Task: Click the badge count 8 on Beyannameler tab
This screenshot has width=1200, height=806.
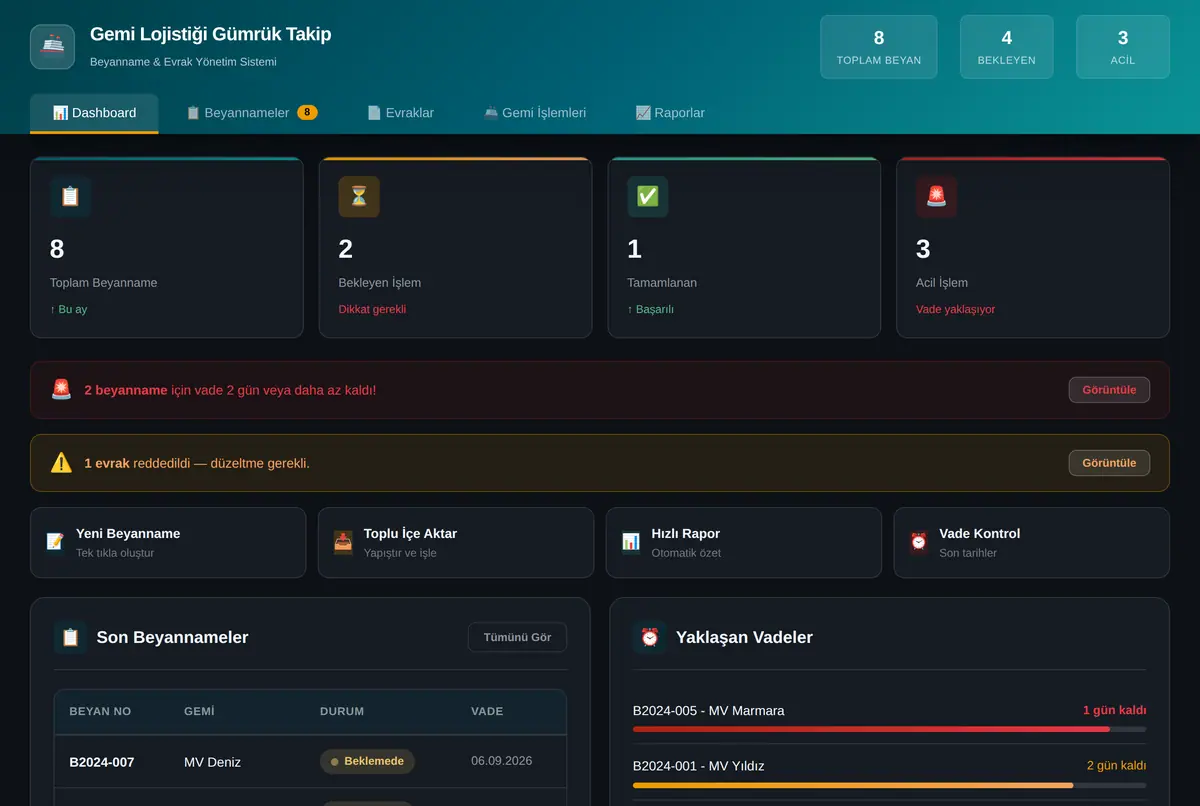Action: (307, 113)
